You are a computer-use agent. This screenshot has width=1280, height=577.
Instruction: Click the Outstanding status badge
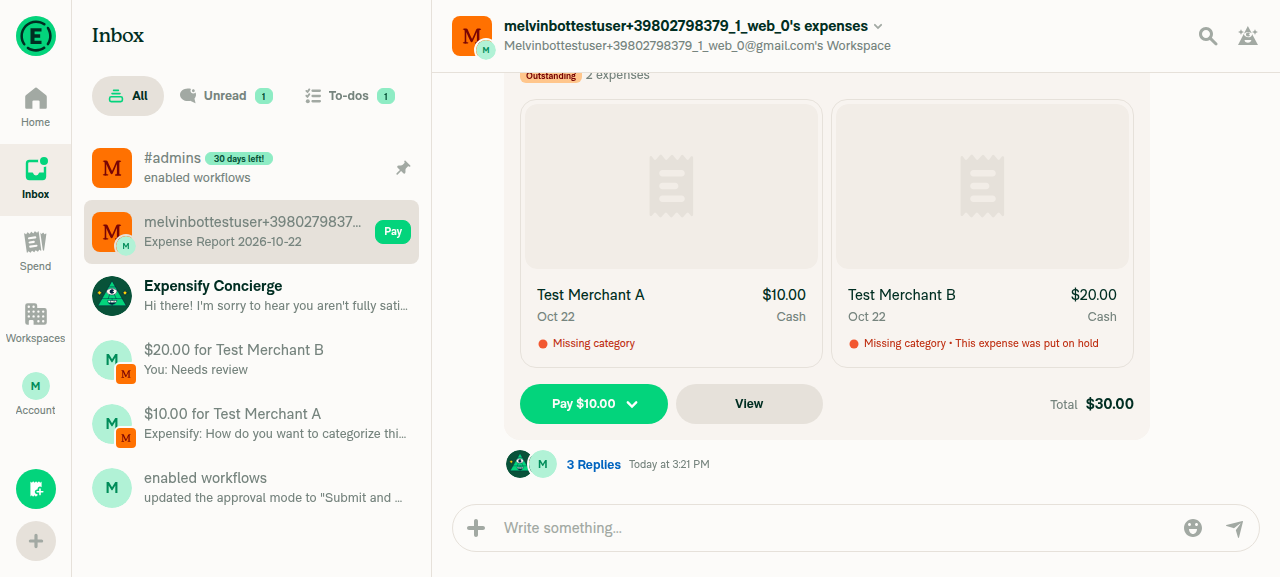(551, 76)
